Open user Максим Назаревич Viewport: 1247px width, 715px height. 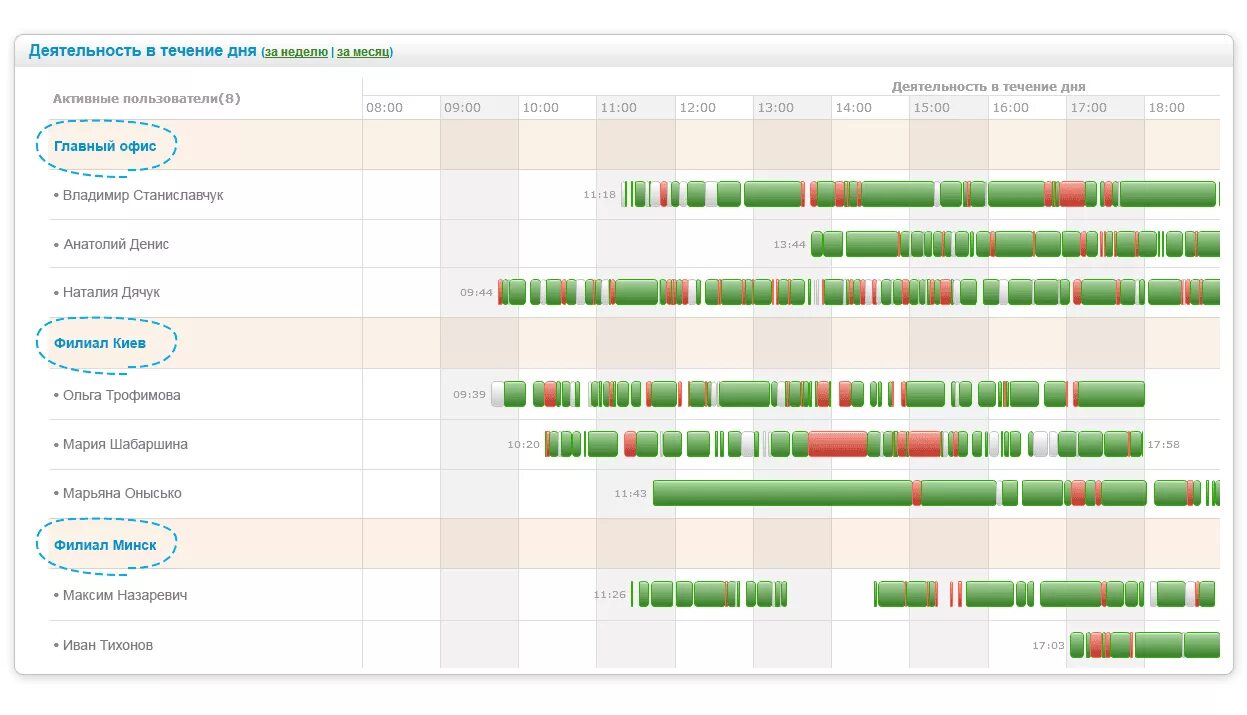pyautogui.click(x=125, y=595)
